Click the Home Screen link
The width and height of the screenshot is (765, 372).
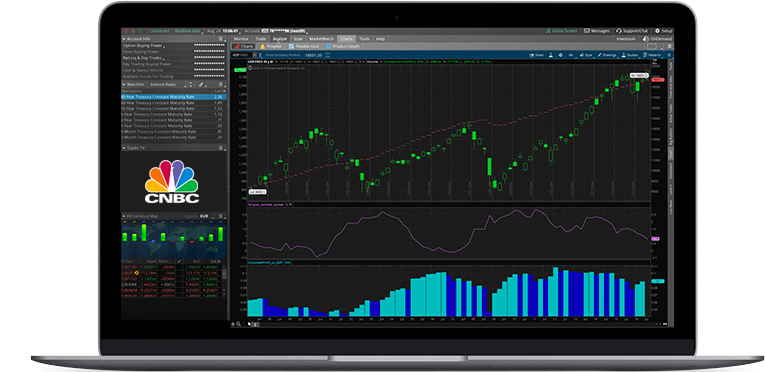pyautogui.click(x=562, y=31)
